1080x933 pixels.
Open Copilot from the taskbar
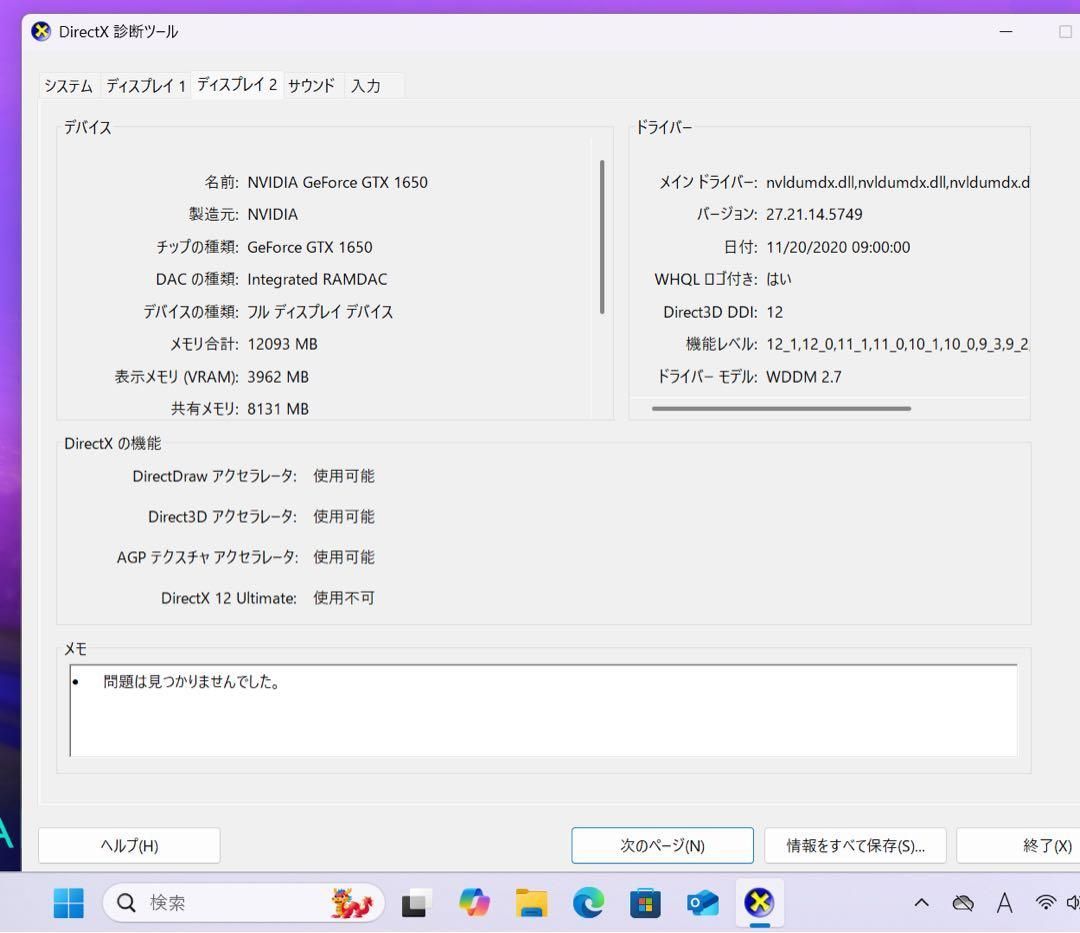click(x=474, y=902)
